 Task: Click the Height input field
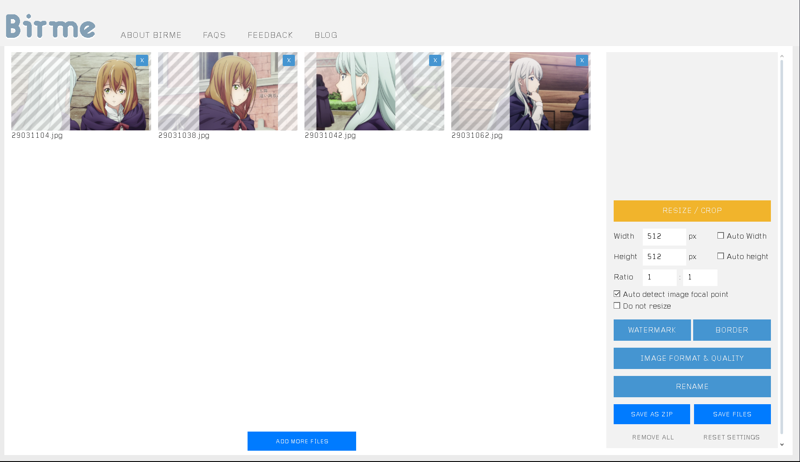tap(664, 257)
